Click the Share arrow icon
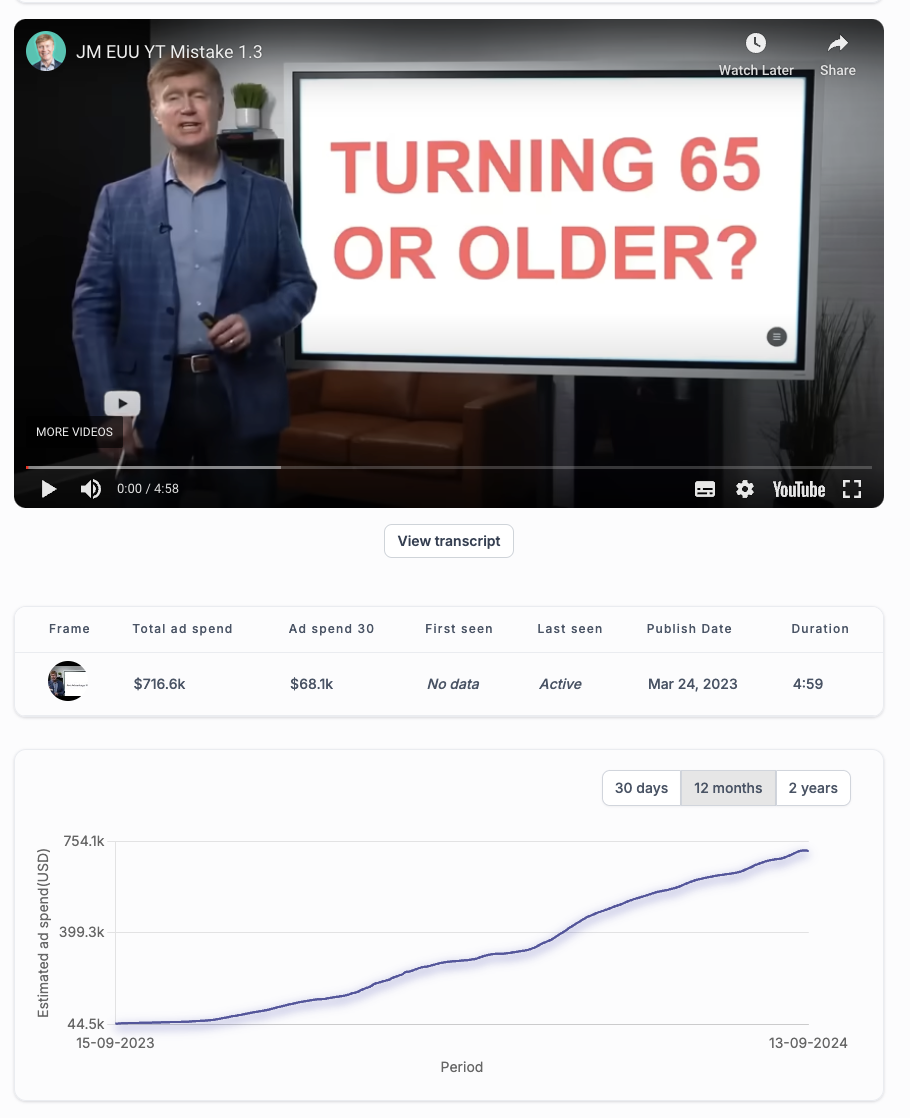Image resolution: width=910 pixels, height=1118 pixels. 837,43
